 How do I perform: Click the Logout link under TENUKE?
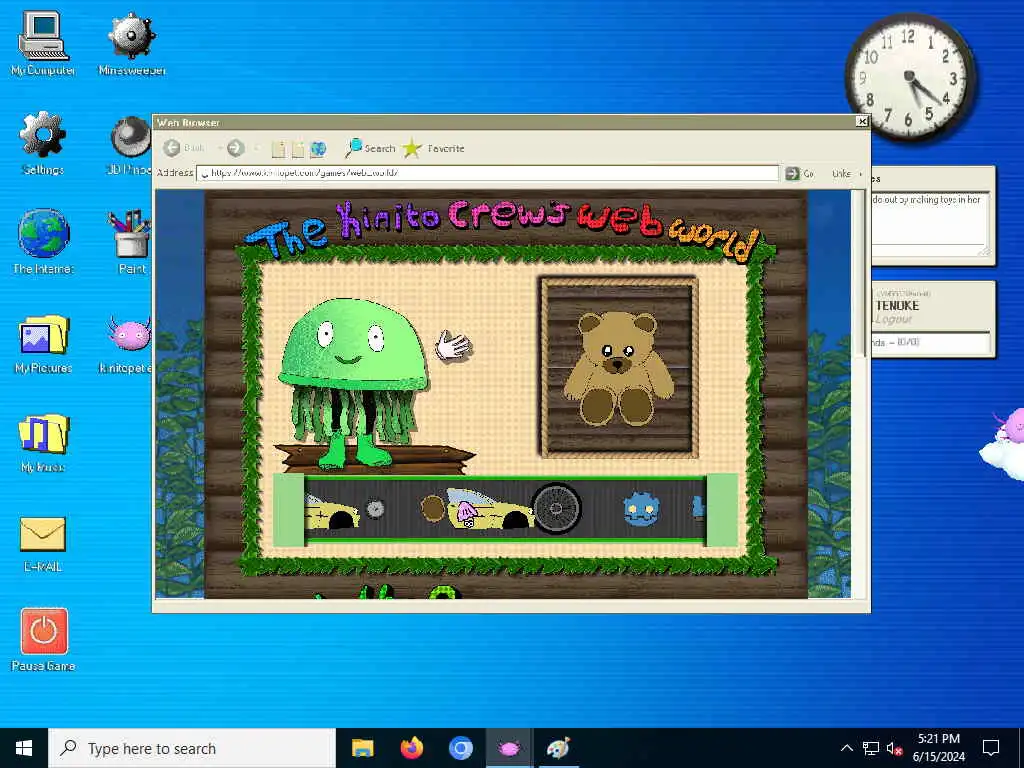(x=893, y=319)
